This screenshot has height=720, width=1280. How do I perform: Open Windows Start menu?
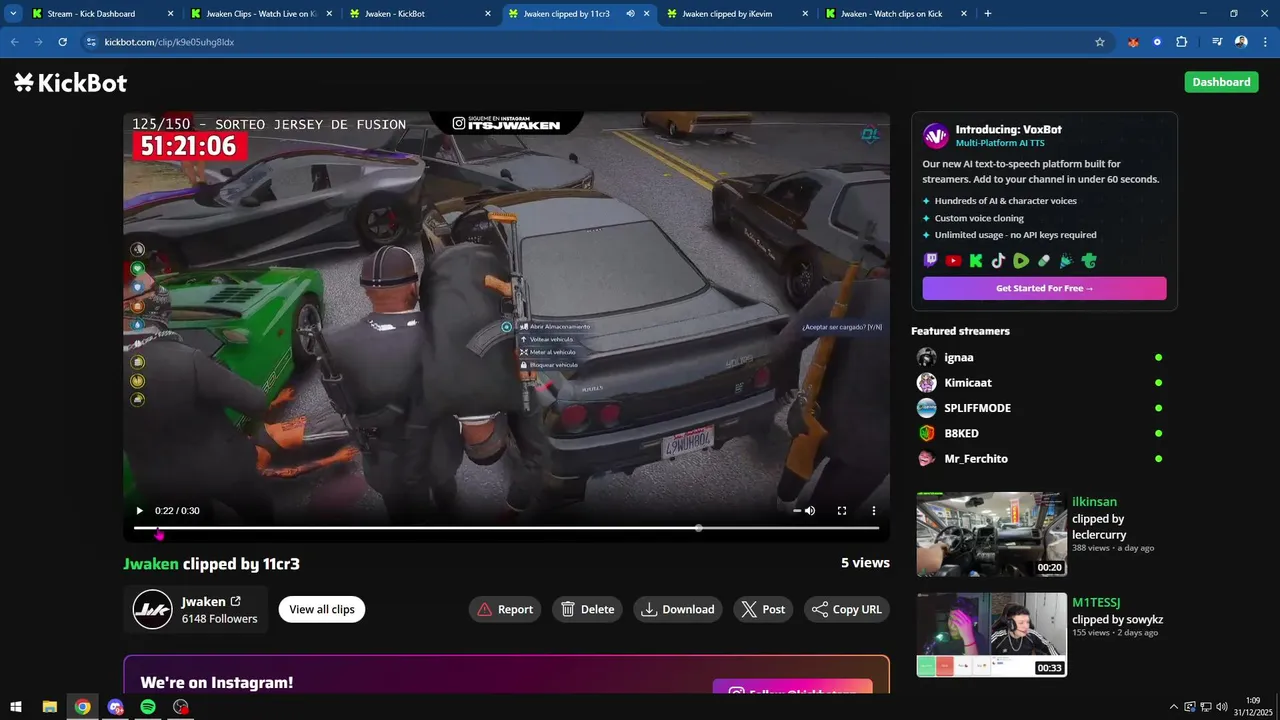point(16,707)
